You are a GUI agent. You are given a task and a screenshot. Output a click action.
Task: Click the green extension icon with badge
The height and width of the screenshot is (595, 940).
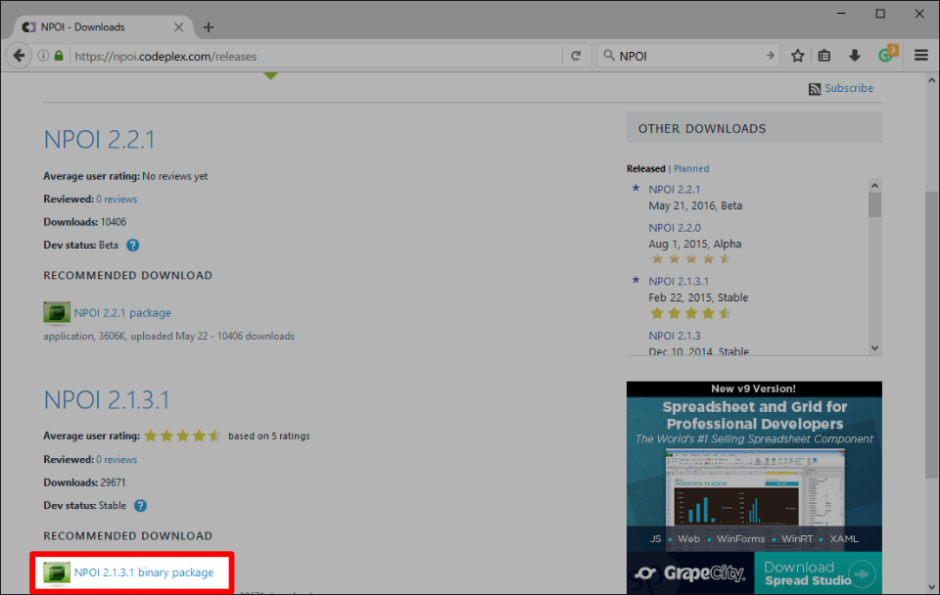[886, 55]
